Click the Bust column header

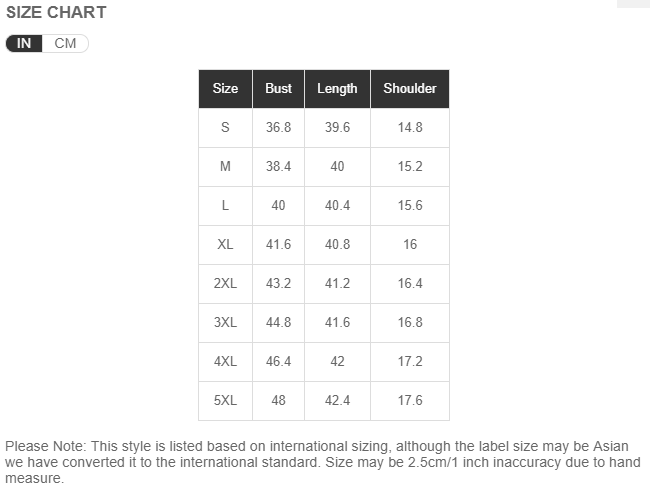(x=279, y=89)
